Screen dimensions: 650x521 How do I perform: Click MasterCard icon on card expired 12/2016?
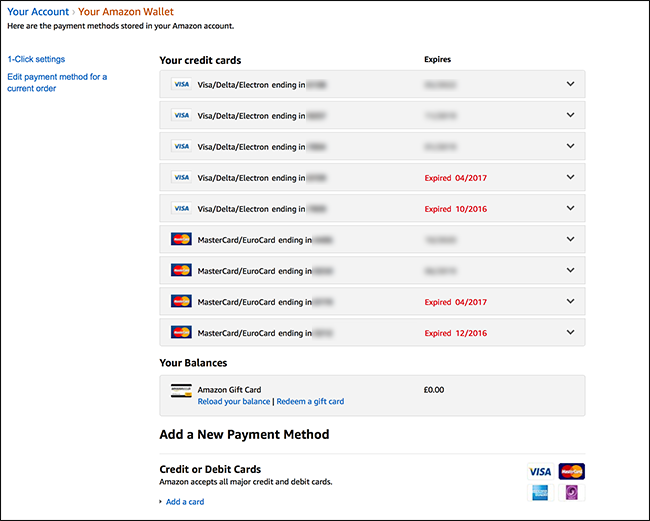181,333
